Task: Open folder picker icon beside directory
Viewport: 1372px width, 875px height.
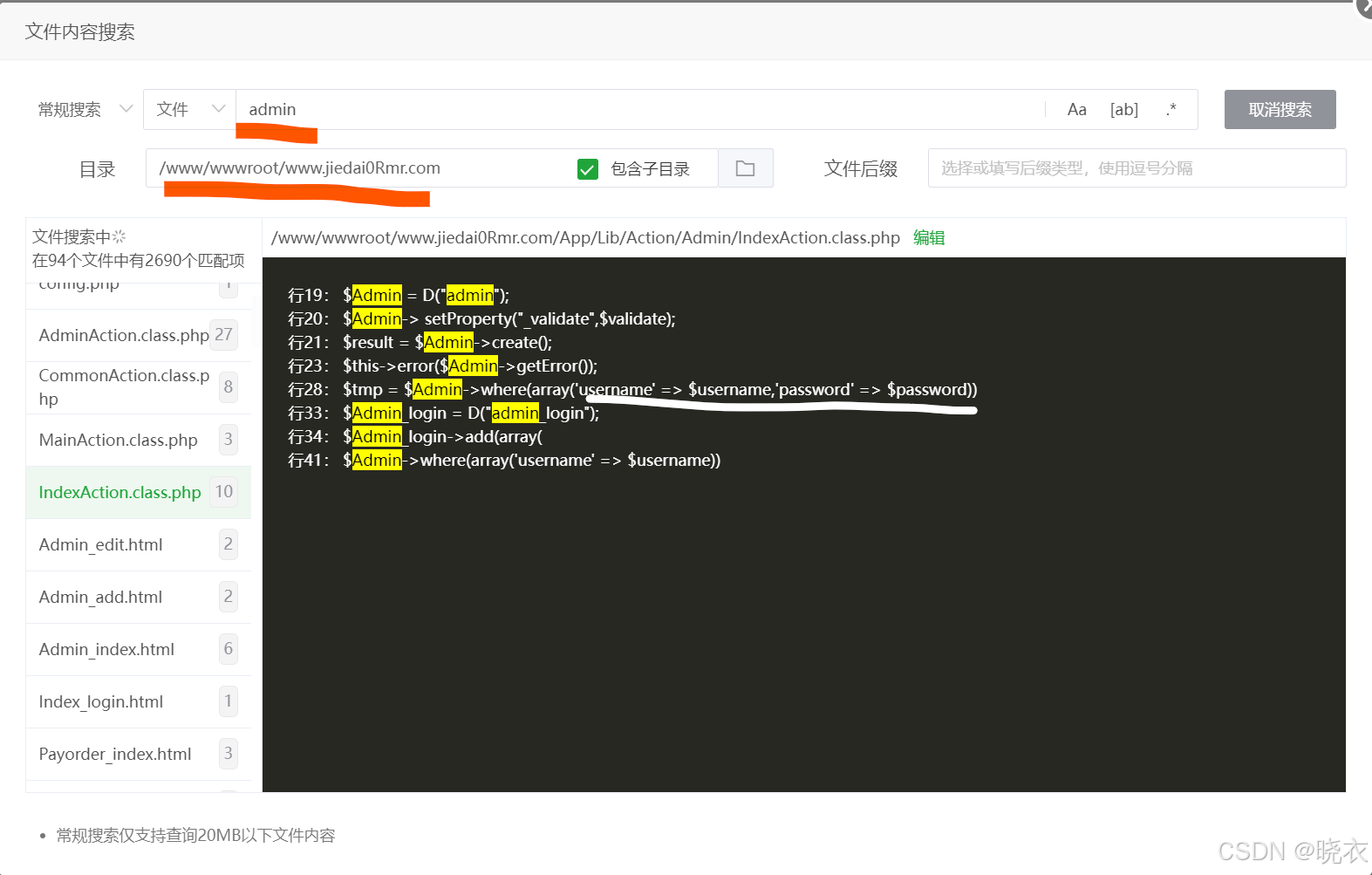Action: [745, 168]
